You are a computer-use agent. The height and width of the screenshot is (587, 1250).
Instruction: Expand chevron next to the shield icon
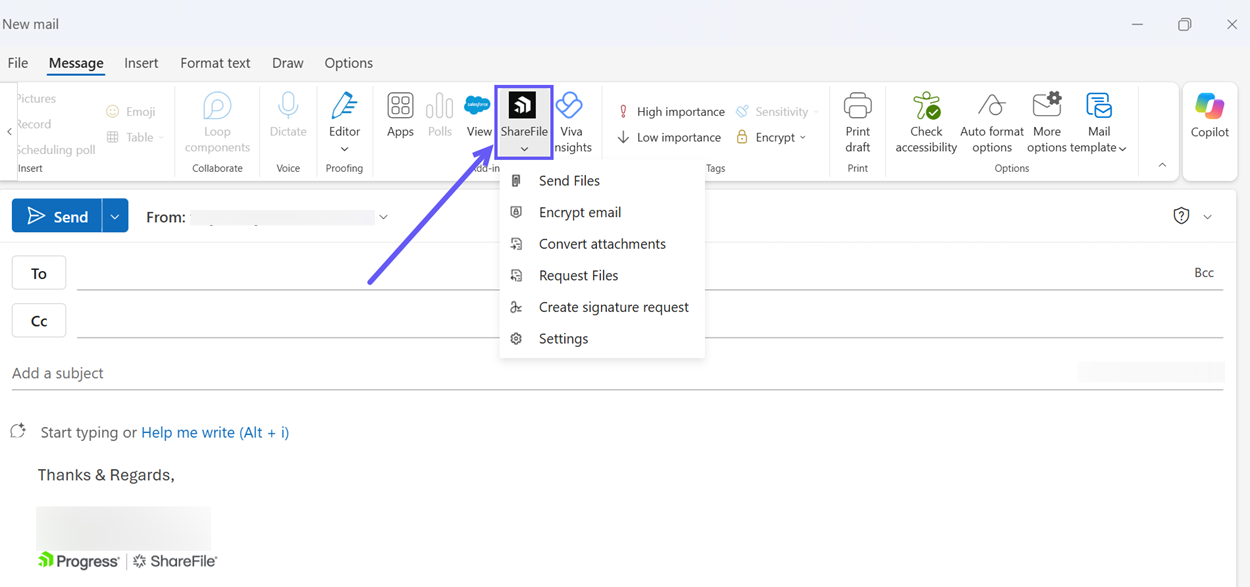(1208, 217)
